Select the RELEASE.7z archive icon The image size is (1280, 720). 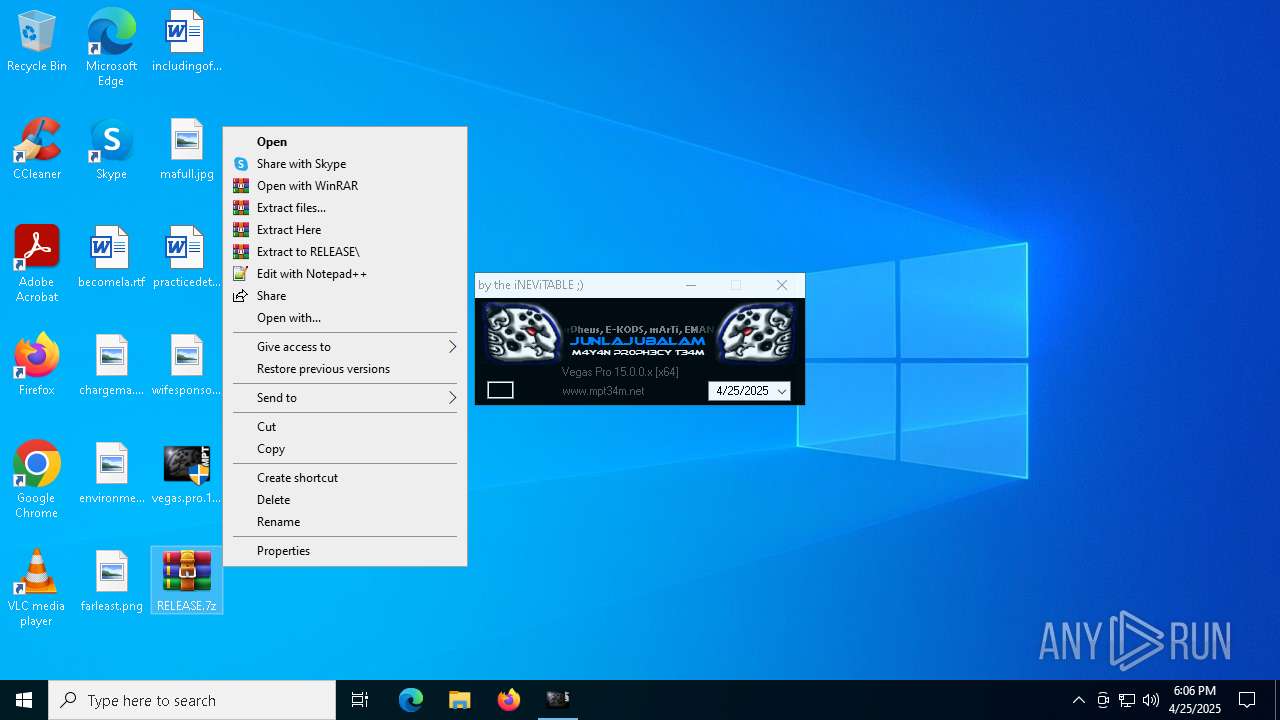pos(186,581)
